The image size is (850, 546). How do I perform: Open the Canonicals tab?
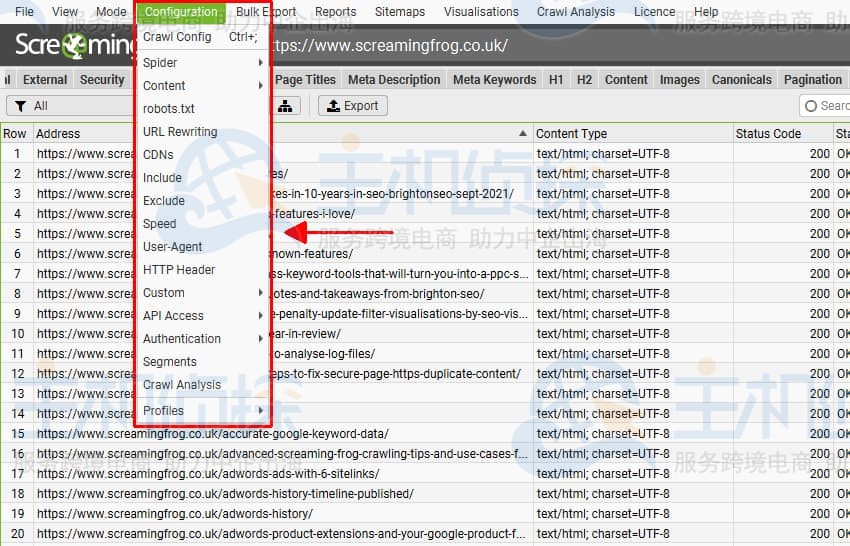(741, 80)
